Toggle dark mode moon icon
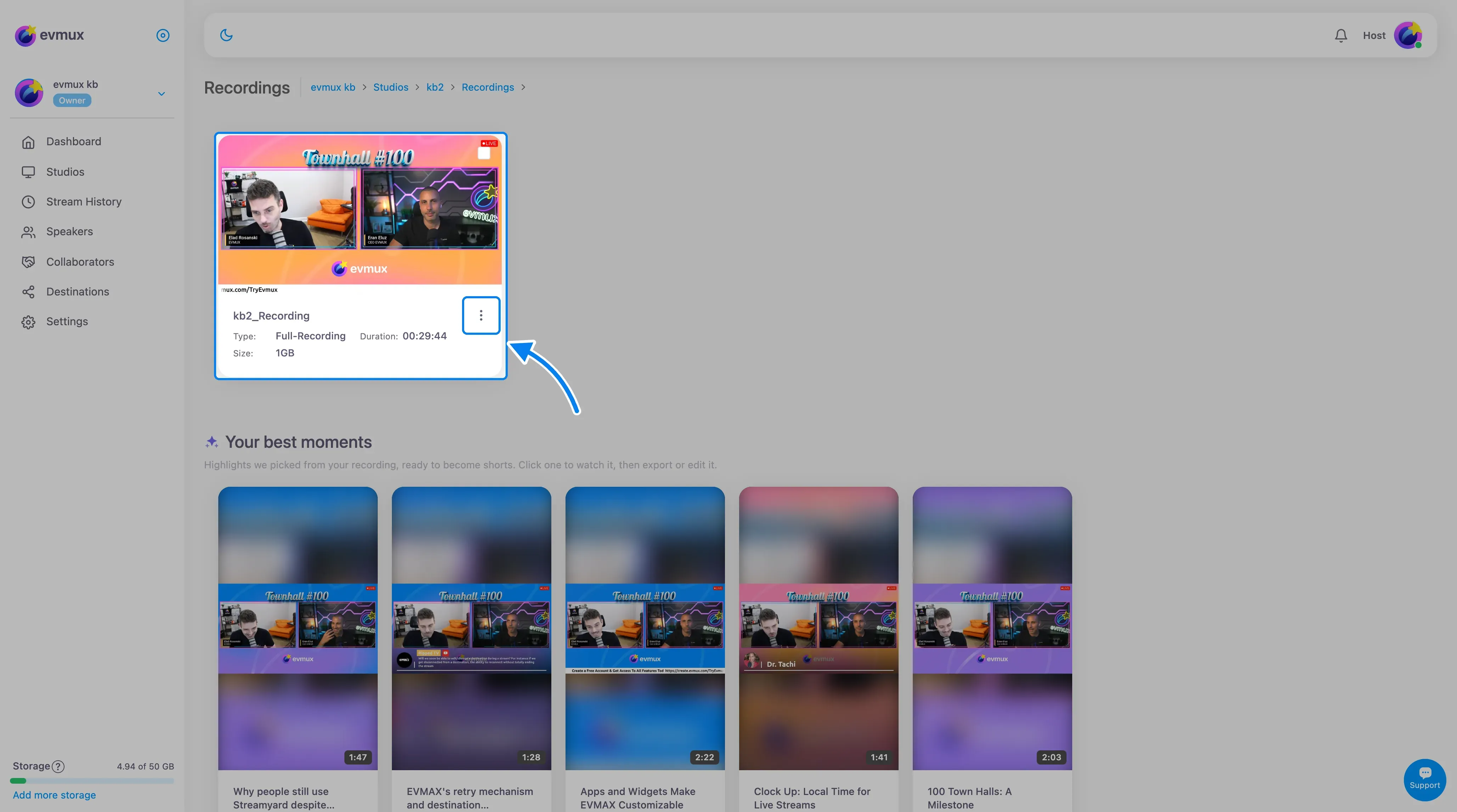1457x812 pixels. point(226,35)
